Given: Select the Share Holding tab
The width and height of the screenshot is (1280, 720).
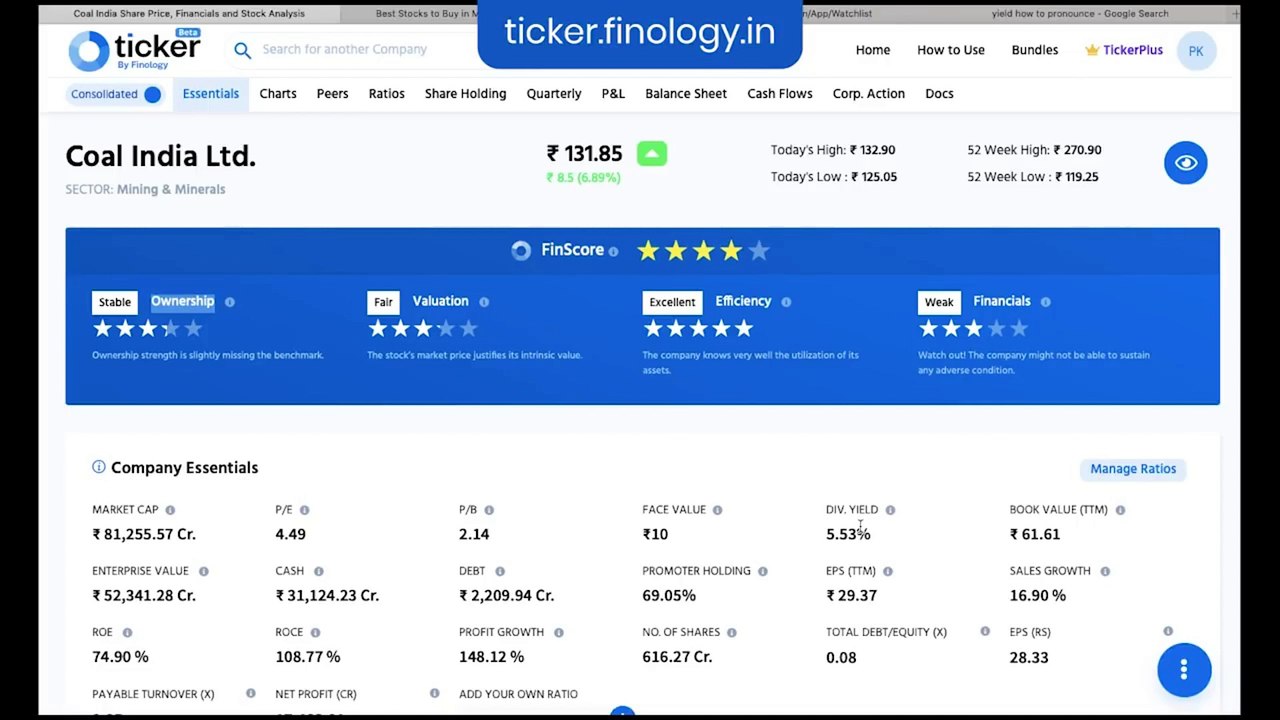Looking at the screenshot, I should (465, 94).
